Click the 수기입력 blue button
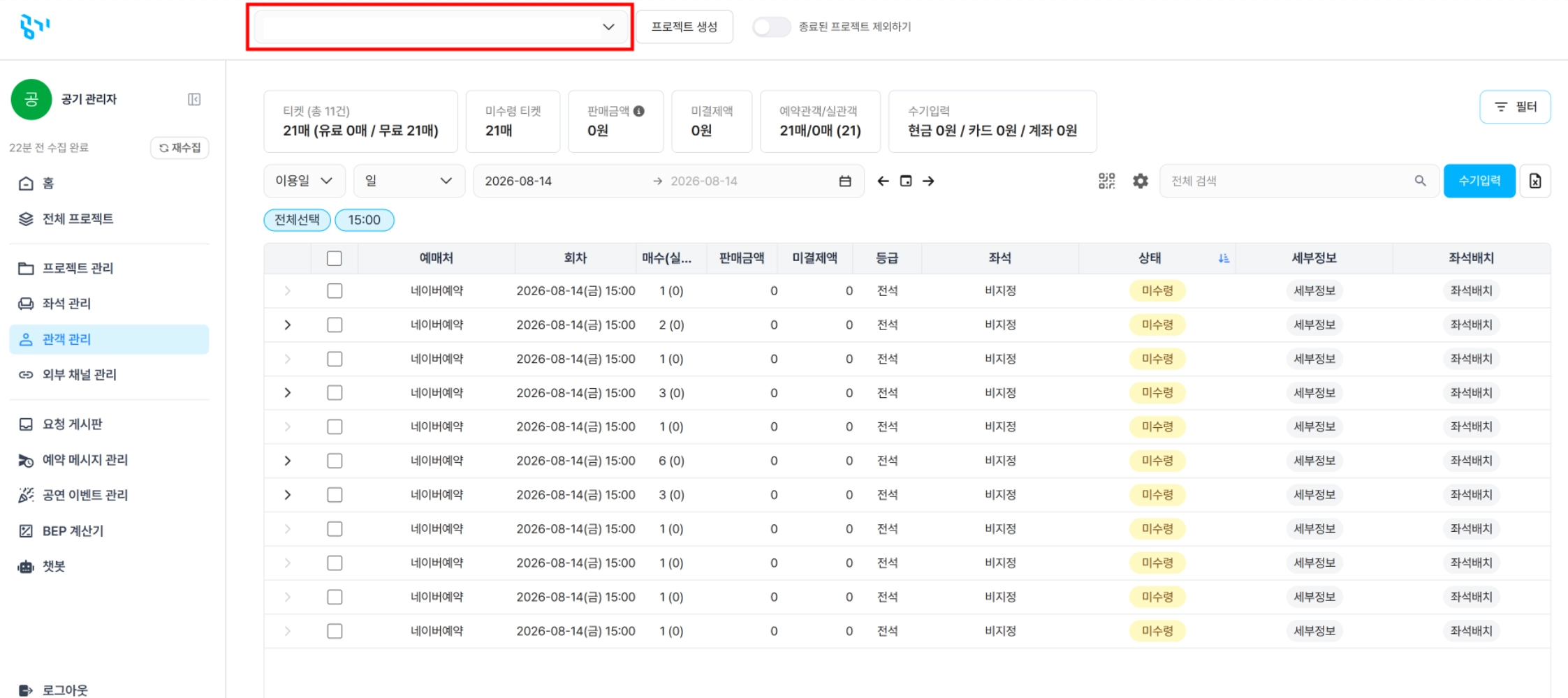Screen dimensions: 1568x698 pyautogui.click(x=1479, y=181)
